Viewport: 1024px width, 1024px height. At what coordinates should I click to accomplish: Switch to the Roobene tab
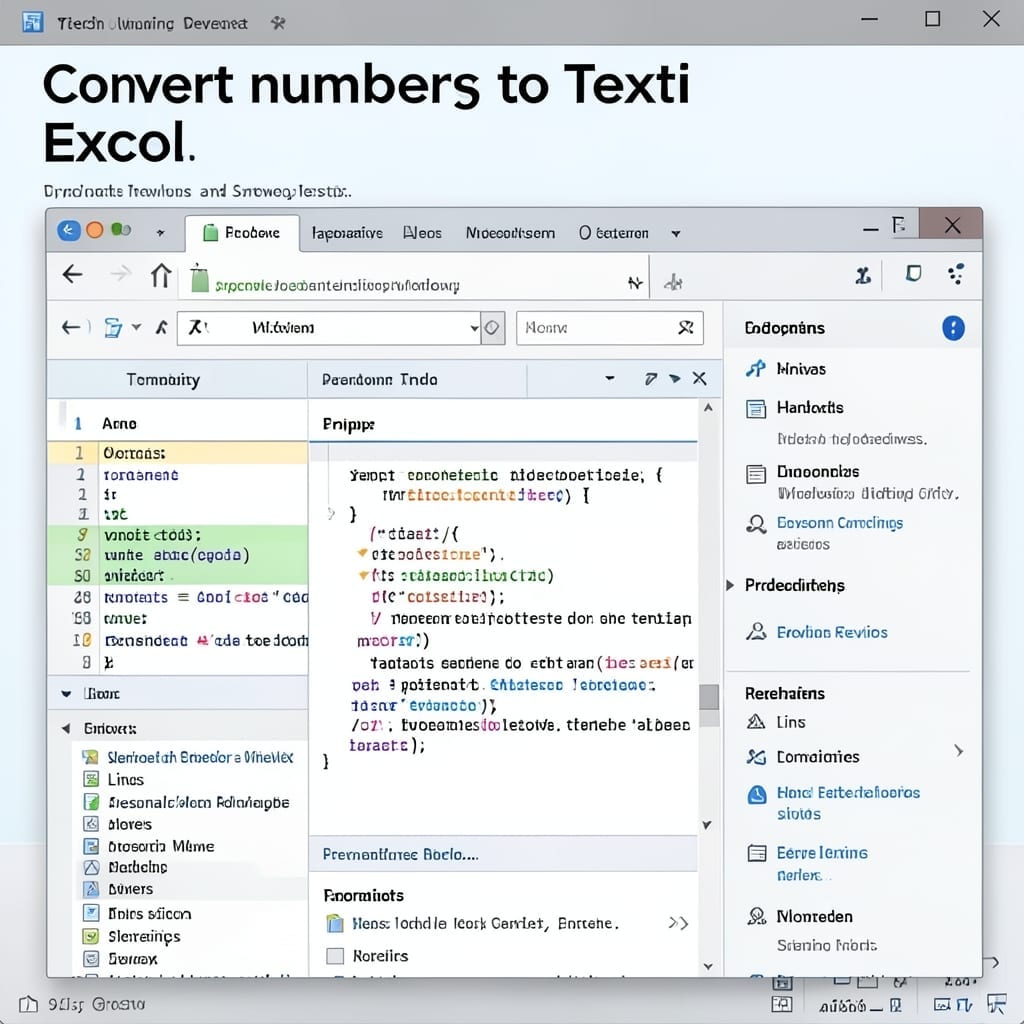tap(242, 233)
